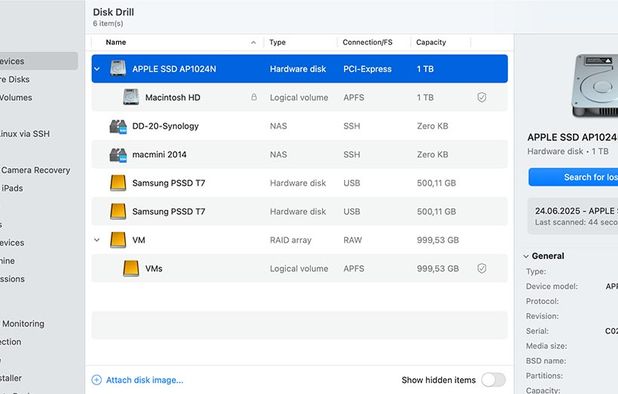
Task: Click the RAW connection cell
Action: click(352, 240)
